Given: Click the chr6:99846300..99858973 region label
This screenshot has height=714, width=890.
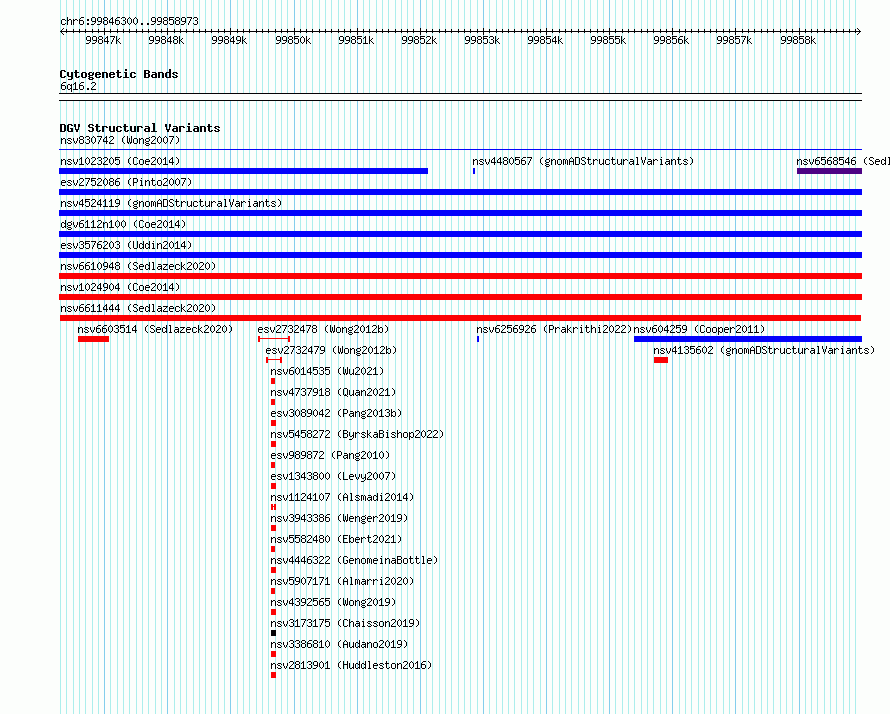Looking at the screenshot, I should coord(129,21).
